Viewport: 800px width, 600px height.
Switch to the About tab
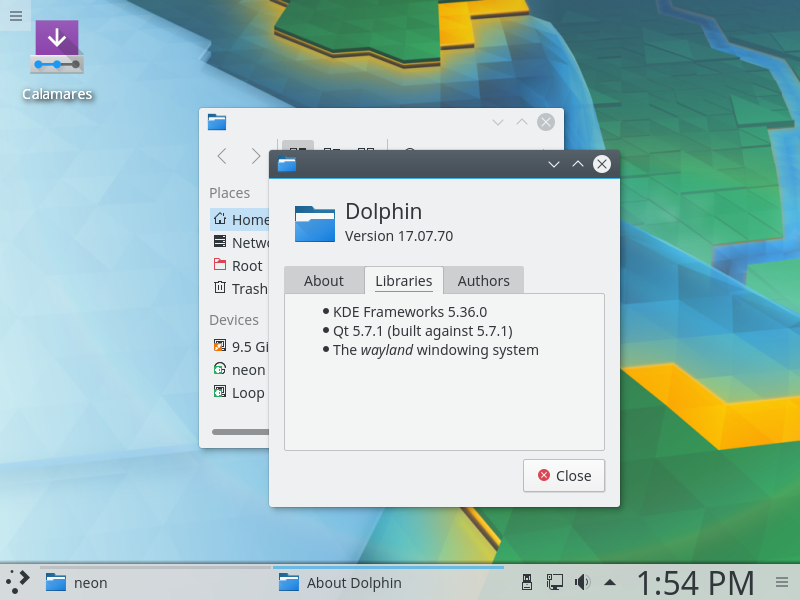click(323, 281)
